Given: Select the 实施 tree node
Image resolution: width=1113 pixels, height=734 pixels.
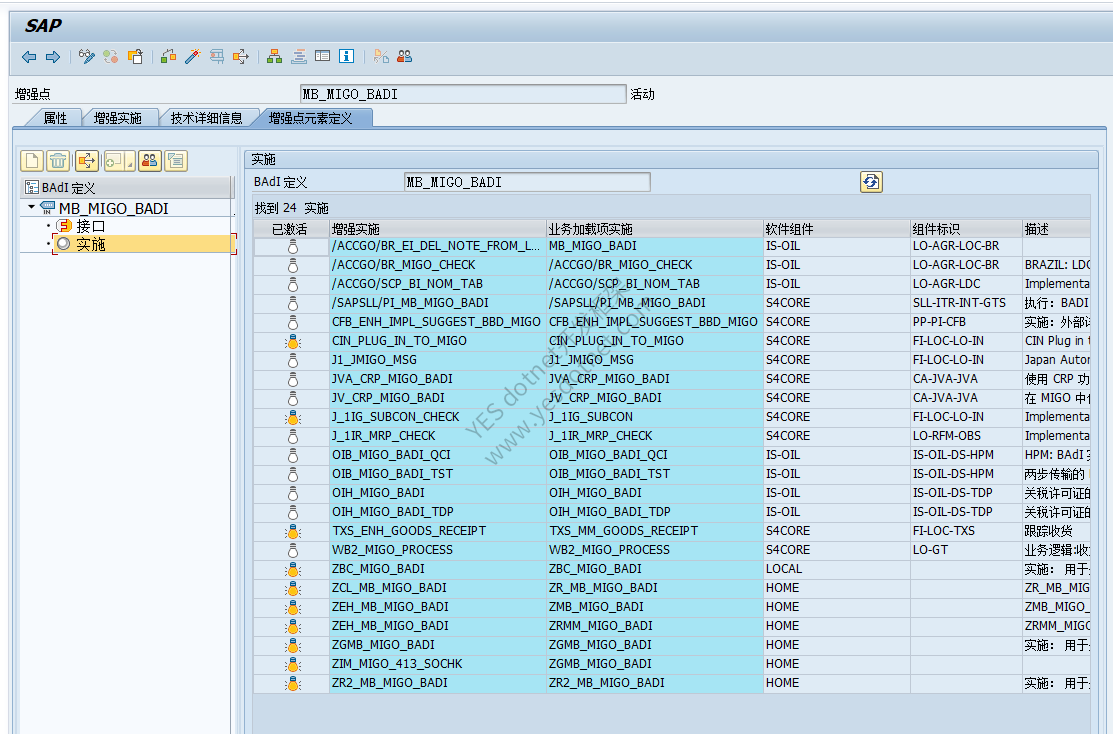Looking at the screenshot, I should click(91, 244).
